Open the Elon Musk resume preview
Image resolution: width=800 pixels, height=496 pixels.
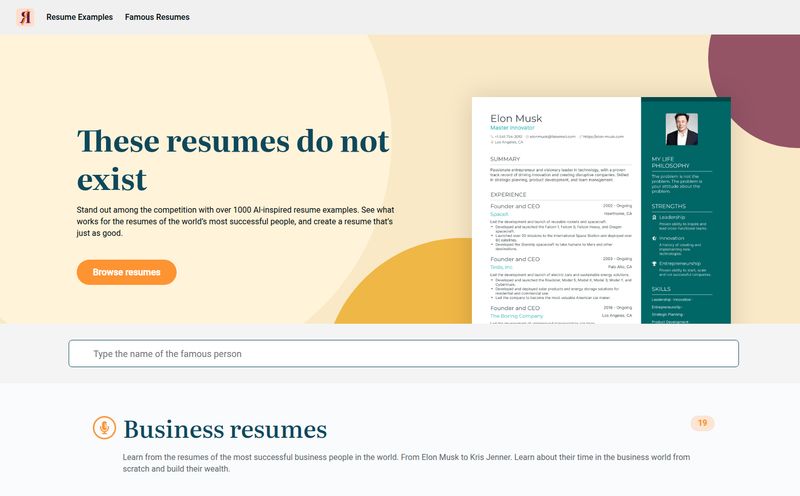click(601, 210)
